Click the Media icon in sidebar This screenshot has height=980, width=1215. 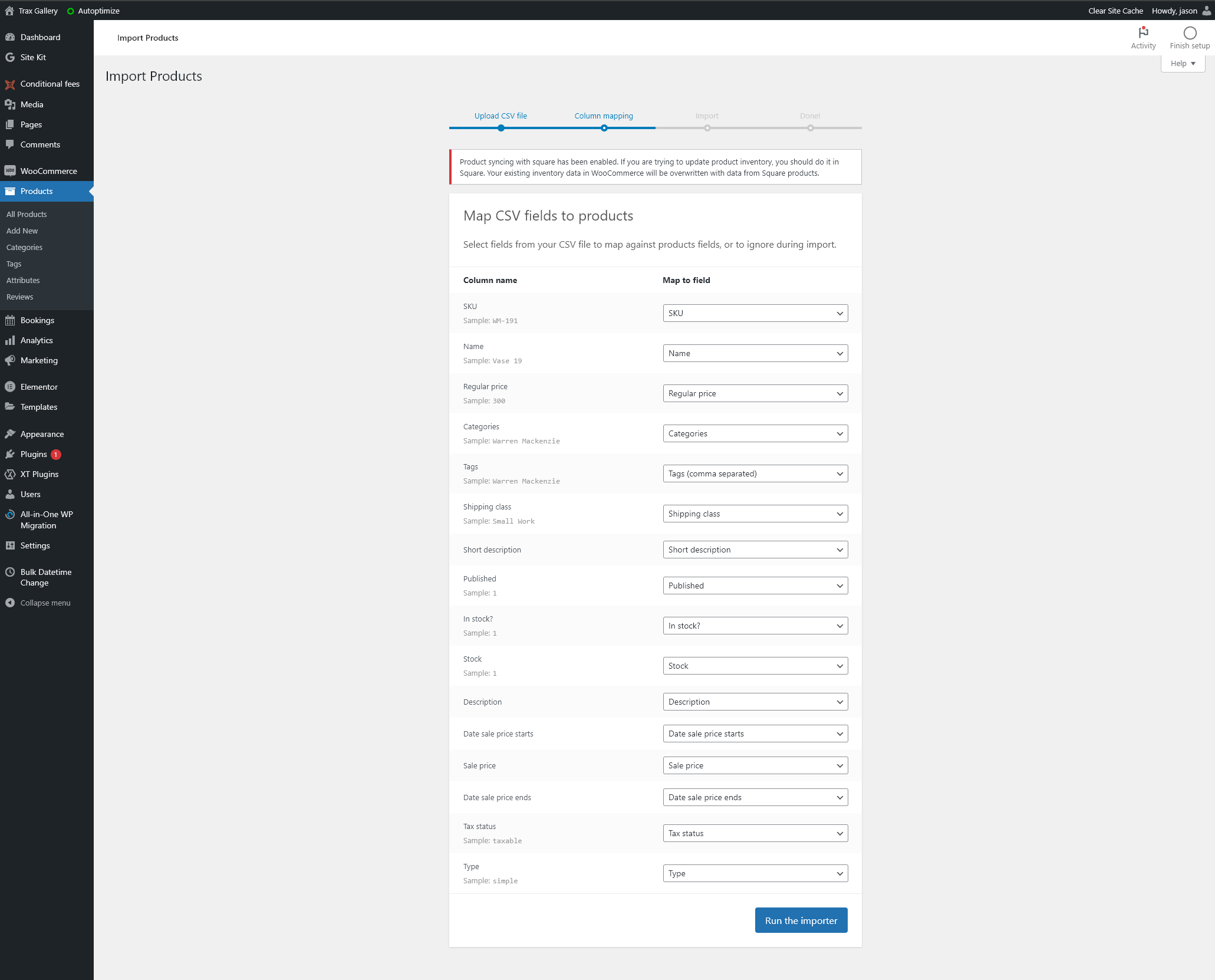point(10,104)
